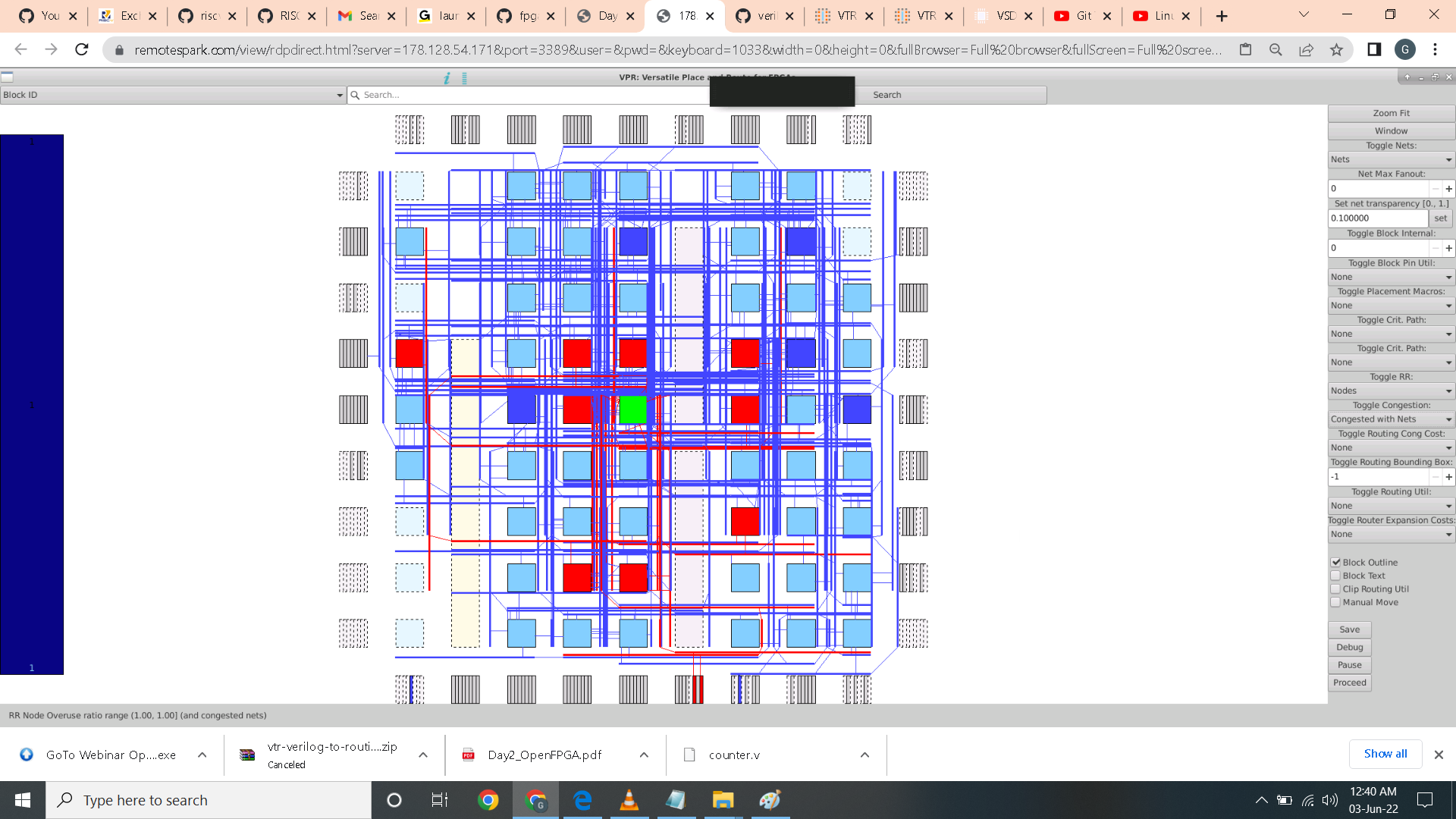Open Microsoft Edge from taskbar
Image resolution: width=1456 pixels, height=819 pixels.
click(582, 800)
